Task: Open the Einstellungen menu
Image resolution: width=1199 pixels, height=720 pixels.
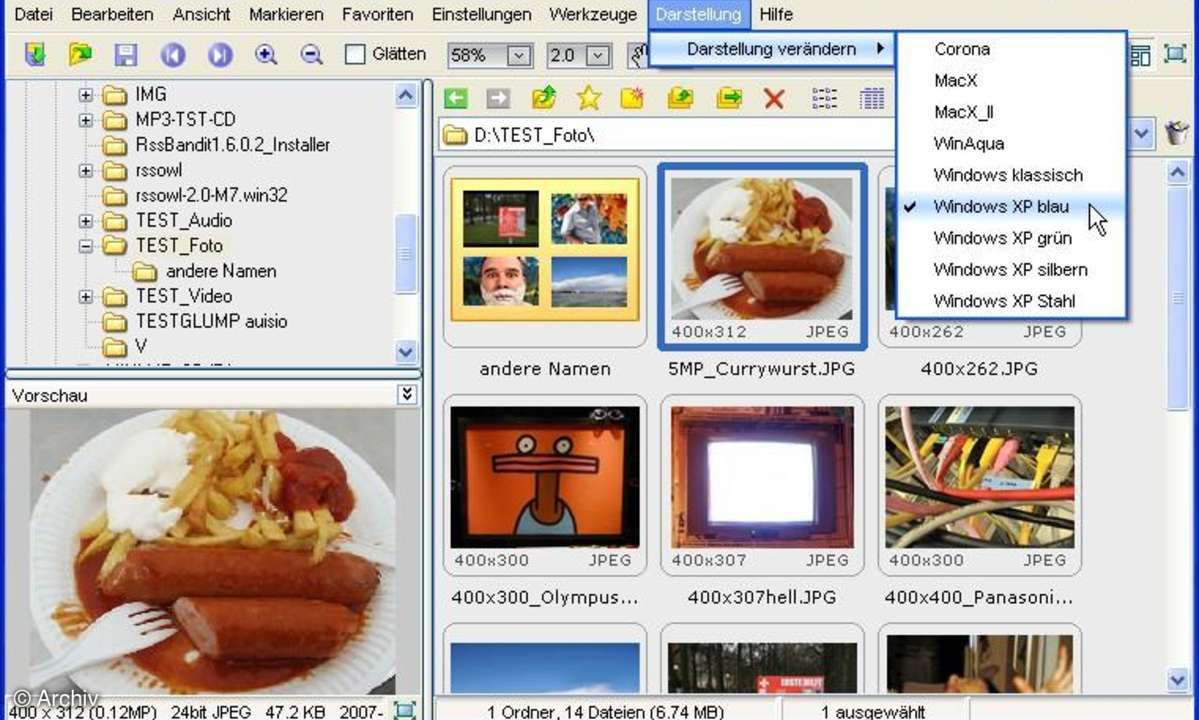Action: point(481,14)
